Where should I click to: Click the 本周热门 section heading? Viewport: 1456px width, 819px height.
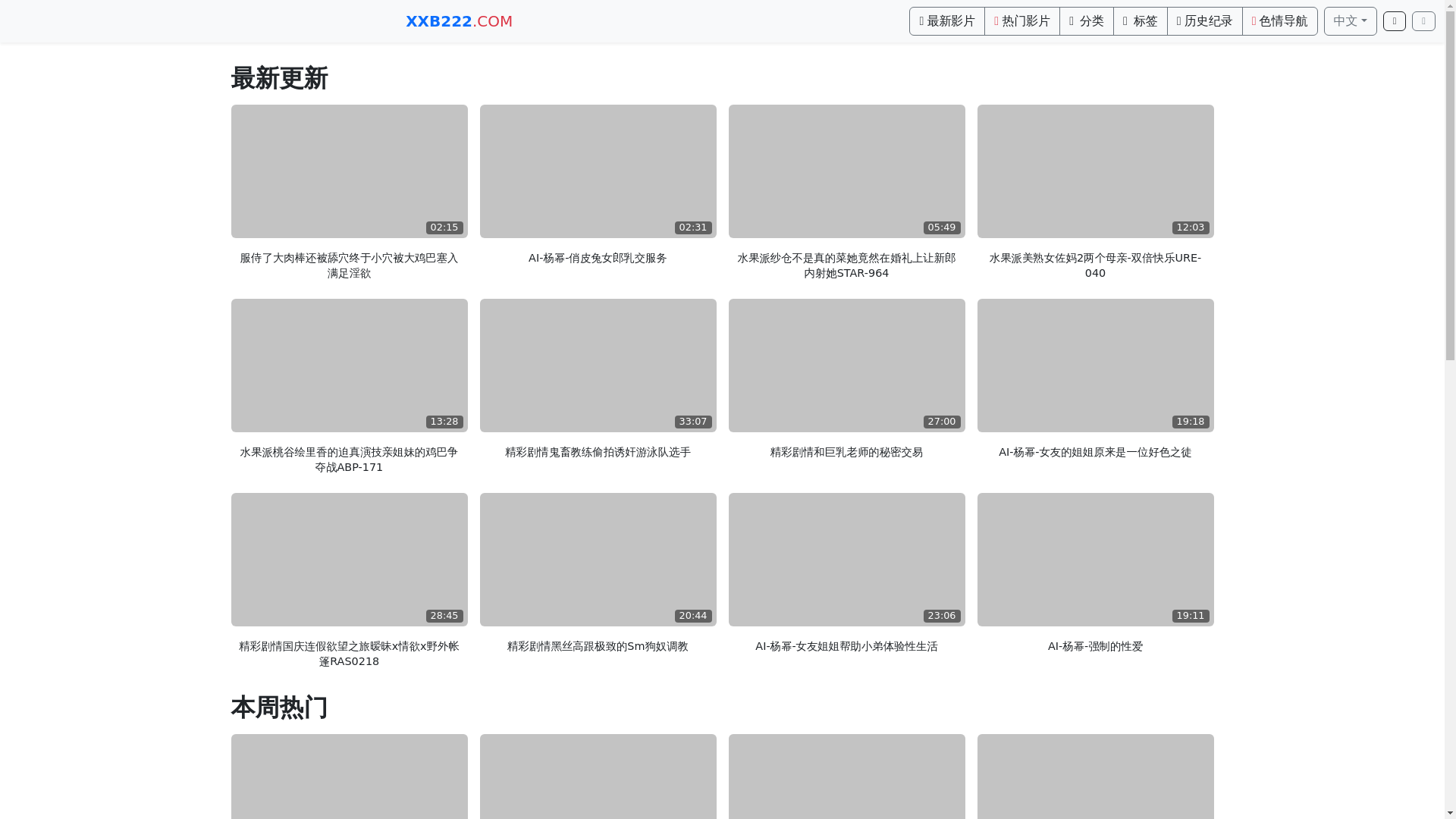click(279, 708)
